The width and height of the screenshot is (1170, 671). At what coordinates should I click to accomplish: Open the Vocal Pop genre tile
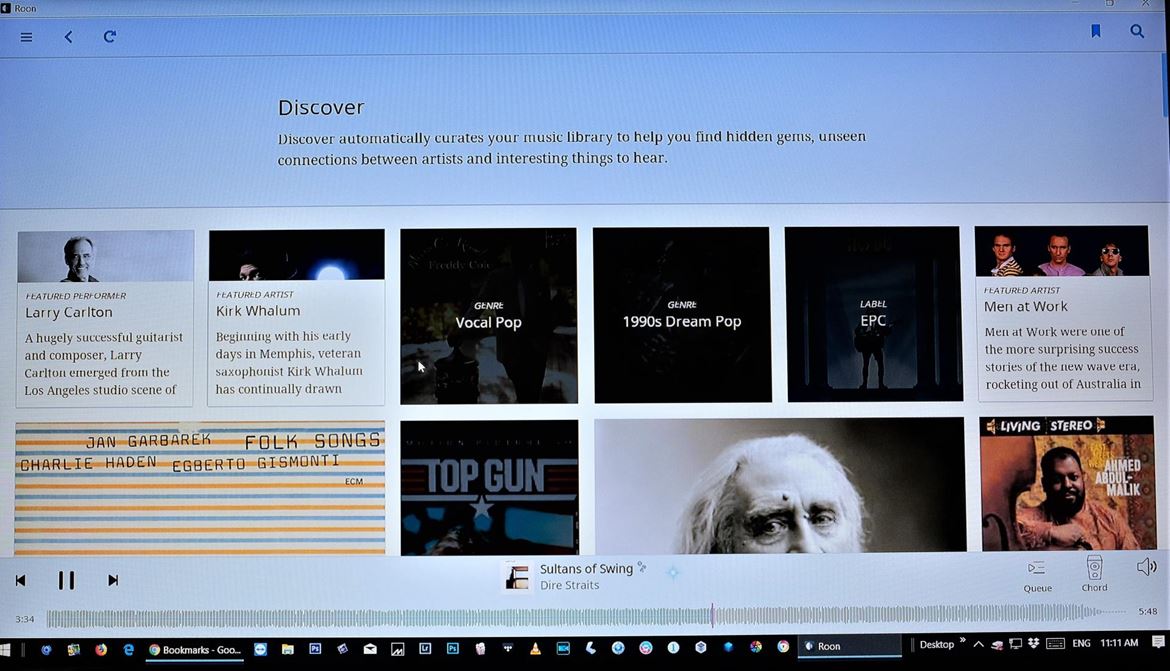click(x=489, y=316)
